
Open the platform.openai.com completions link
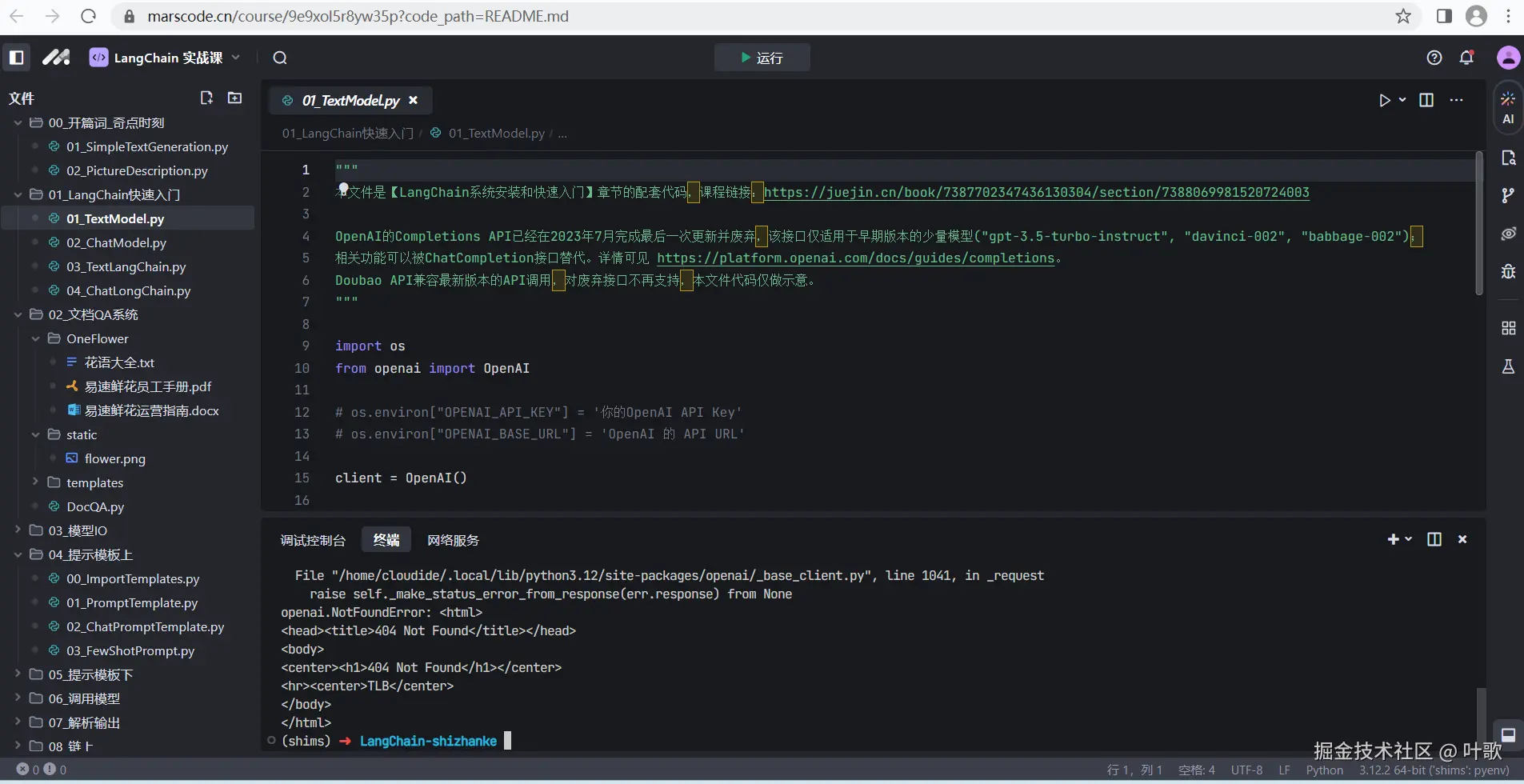point(855,258)
